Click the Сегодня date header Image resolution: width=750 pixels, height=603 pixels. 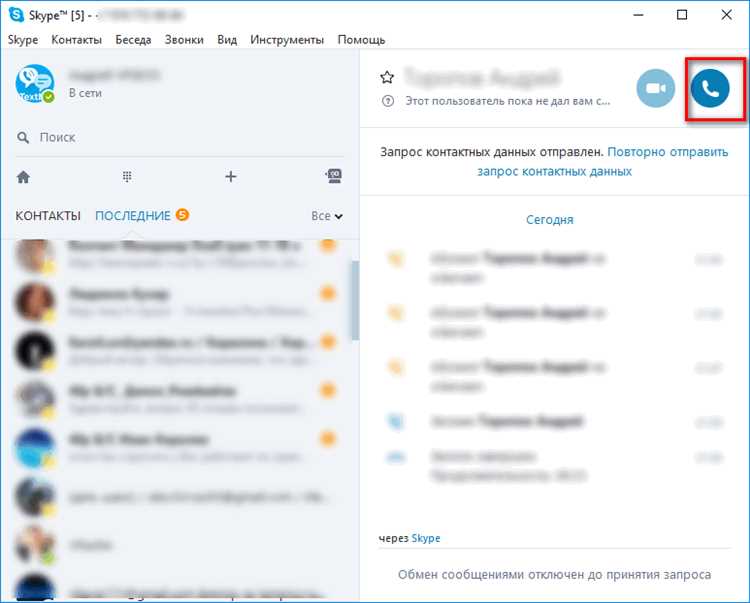550,220
